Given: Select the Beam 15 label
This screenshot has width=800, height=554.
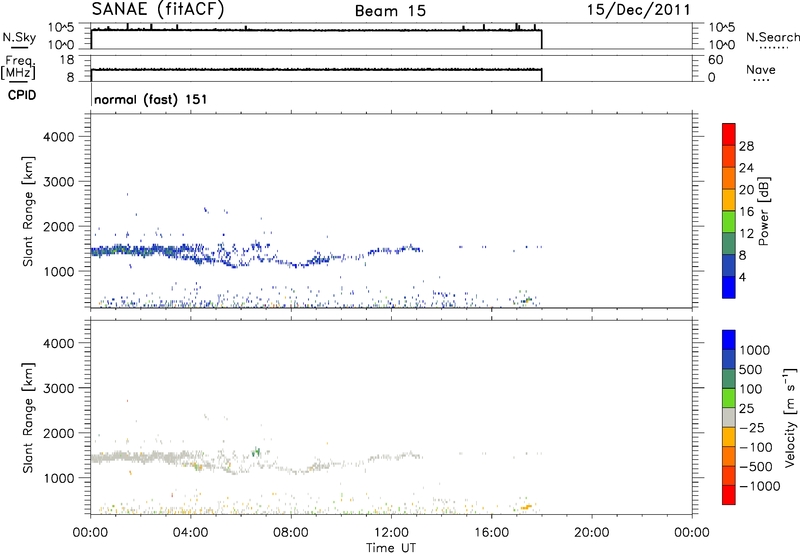Looking at the screenshot, I should click(390, 11).
